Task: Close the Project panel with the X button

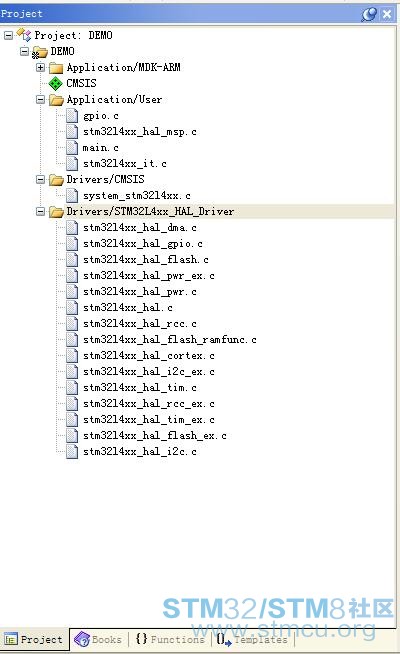Action: 387,14
